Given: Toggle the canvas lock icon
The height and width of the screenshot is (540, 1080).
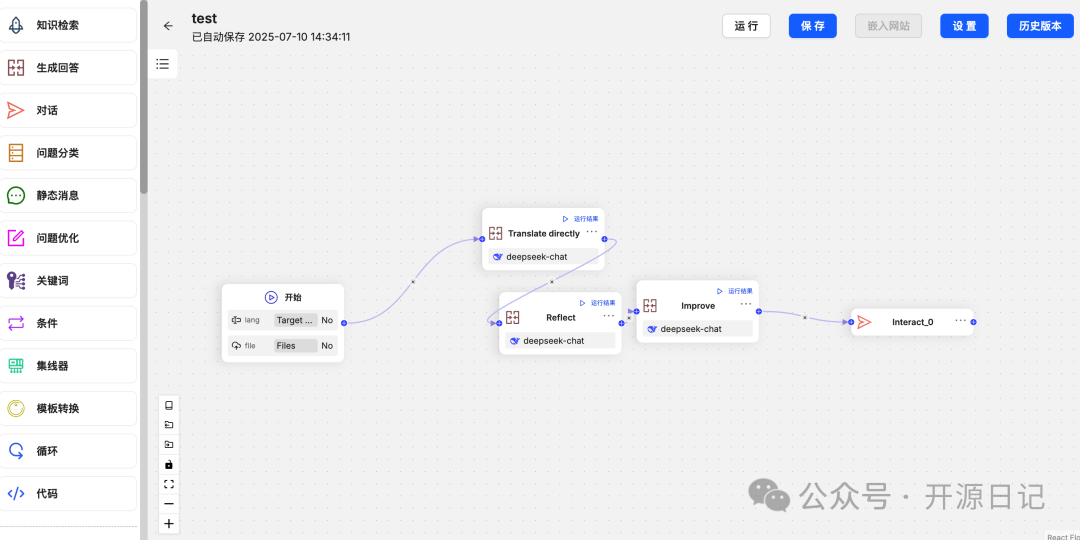Looking at the screenshot, I should click(x=169, y=464).
